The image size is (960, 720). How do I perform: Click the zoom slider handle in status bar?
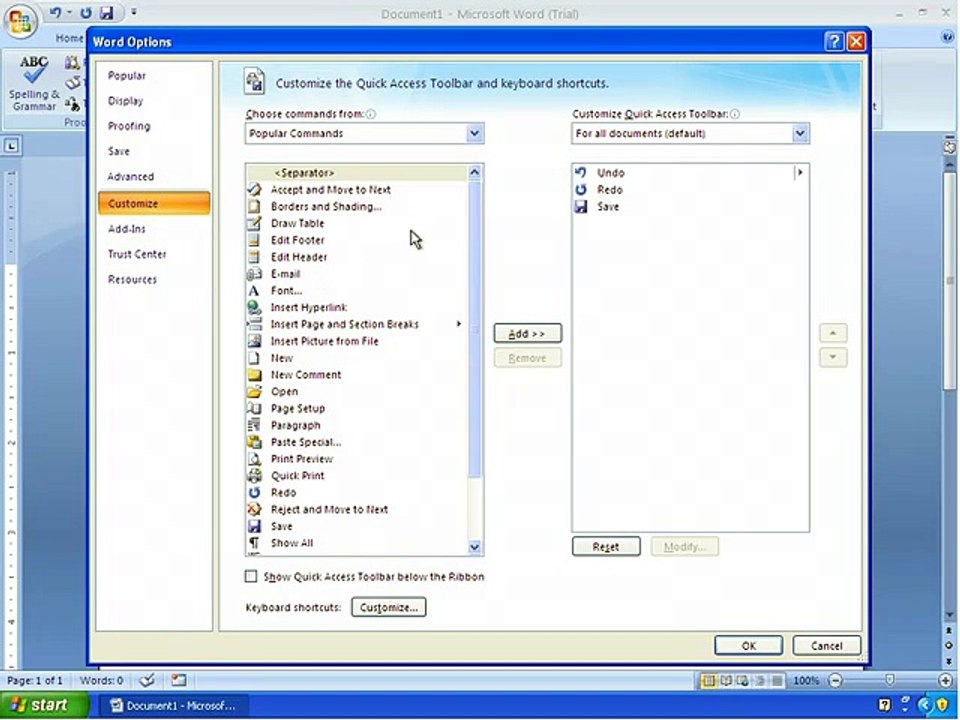coord(890,680)
